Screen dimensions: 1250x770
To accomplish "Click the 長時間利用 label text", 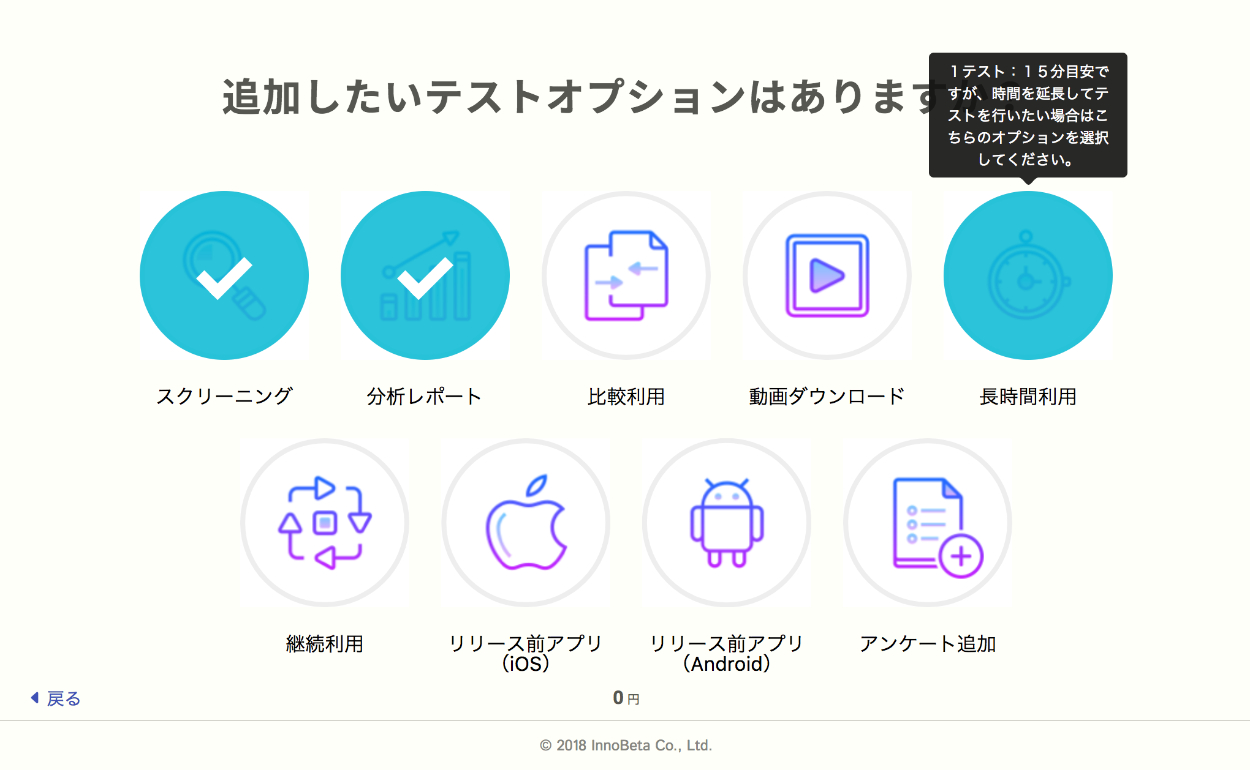I will (1028, 396).
